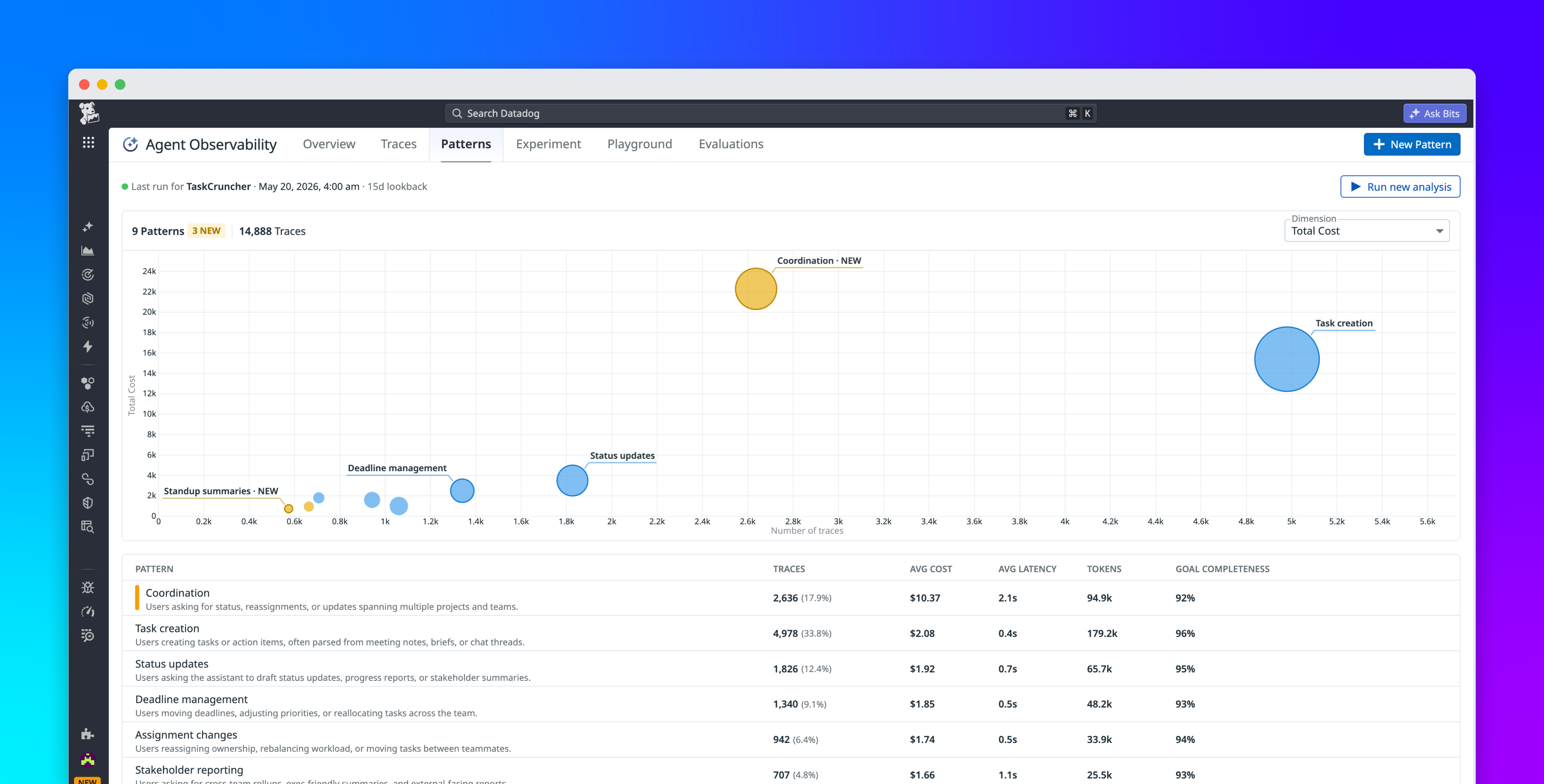Click the GOAL COMPLETENESS column header
The image size is (1544, 784).
[1222, 569]
